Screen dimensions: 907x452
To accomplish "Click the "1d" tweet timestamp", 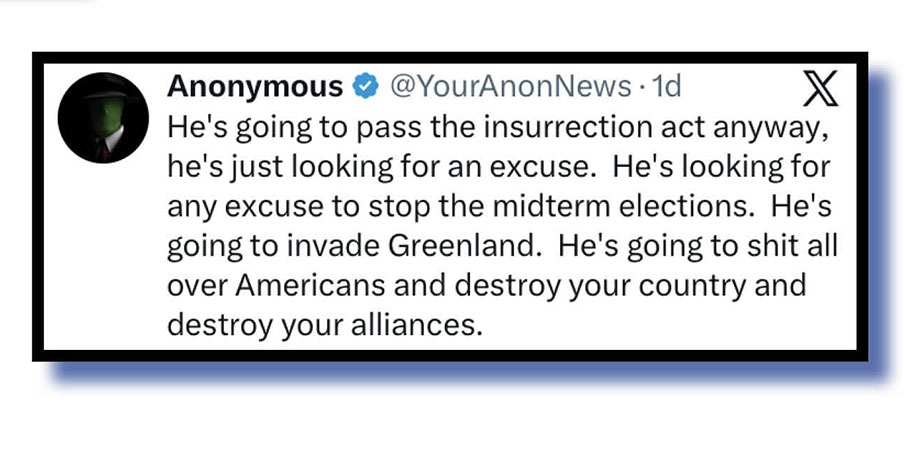I will coord(665,88).
